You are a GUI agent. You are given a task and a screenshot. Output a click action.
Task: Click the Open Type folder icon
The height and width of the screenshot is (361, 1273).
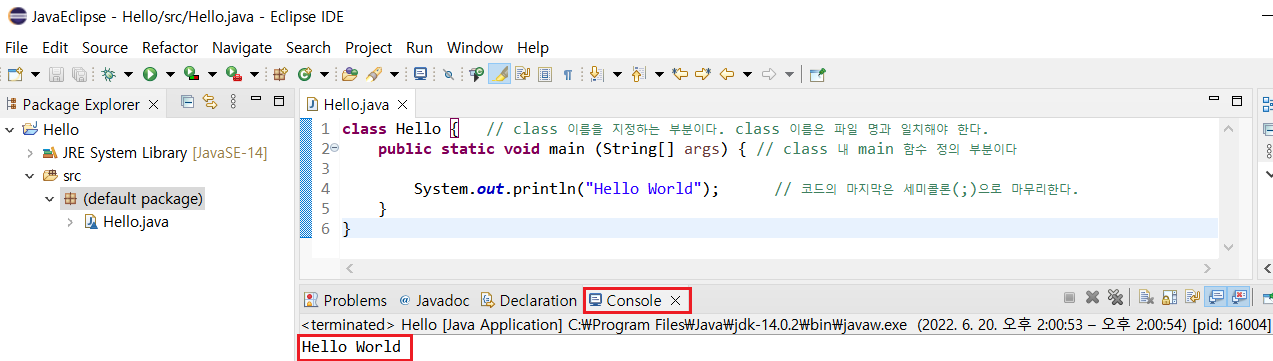pos(349,74)
